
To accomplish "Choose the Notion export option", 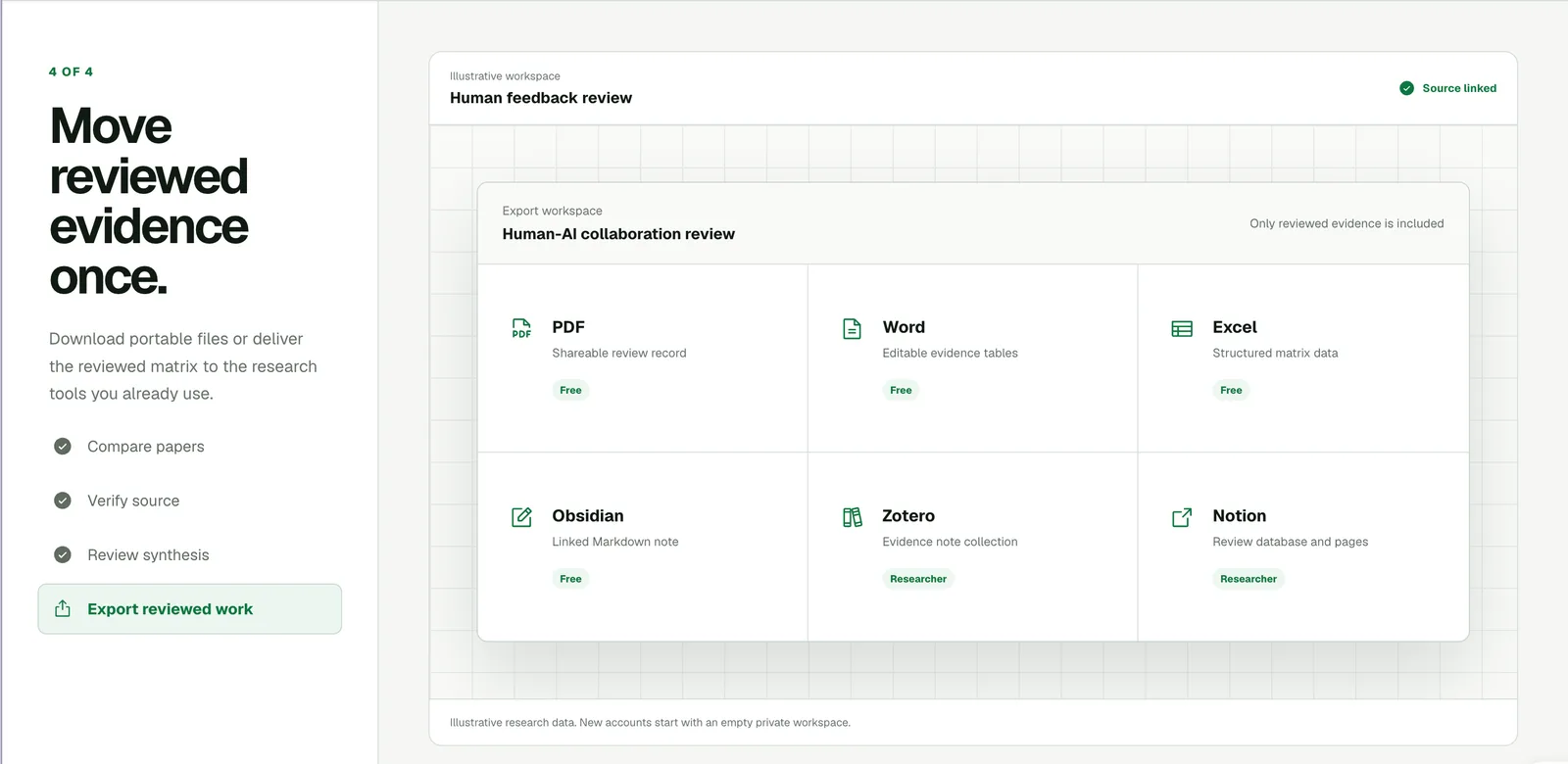I will [x=1303, y=547].
